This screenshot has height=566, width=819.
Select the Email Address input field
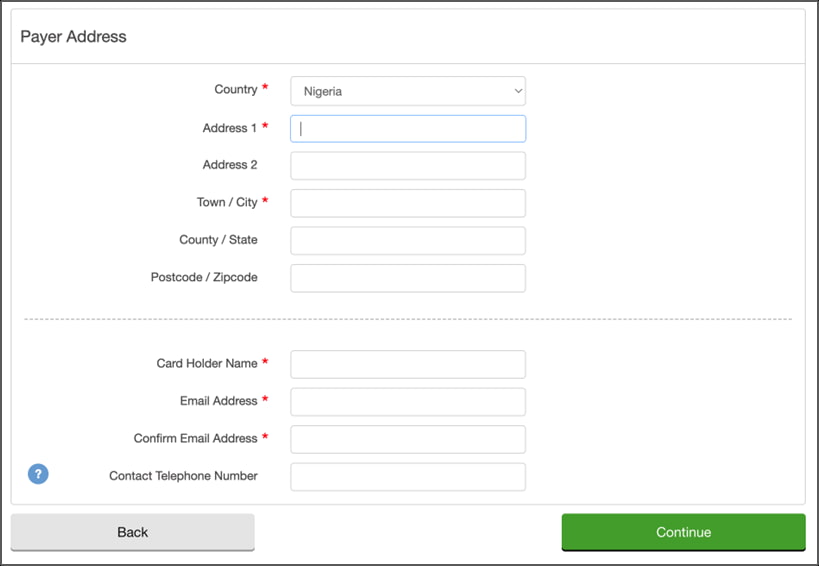point(407,401)
